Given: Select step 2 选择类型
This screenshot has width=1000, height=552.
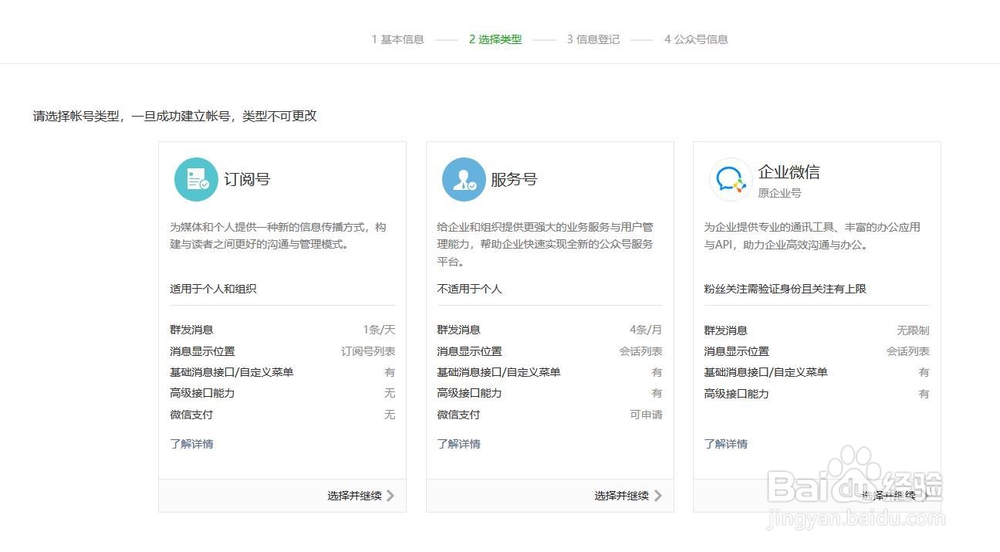Looking at the screenshot, I should click(x=495, y=40).
